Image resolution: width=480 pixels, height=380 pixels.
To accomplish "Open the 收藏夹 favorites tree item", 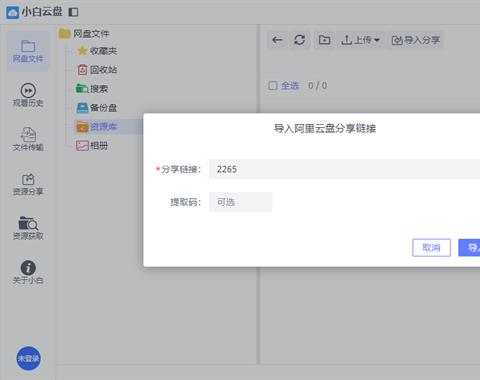I will tap(97, 51).
